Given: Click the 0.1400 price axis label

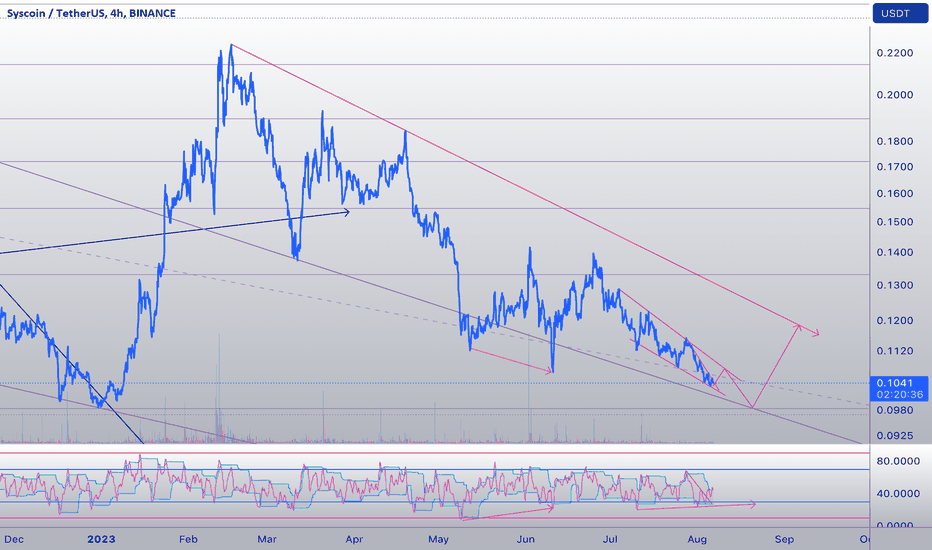Looking at the screenshot, I should coord(895,252).
